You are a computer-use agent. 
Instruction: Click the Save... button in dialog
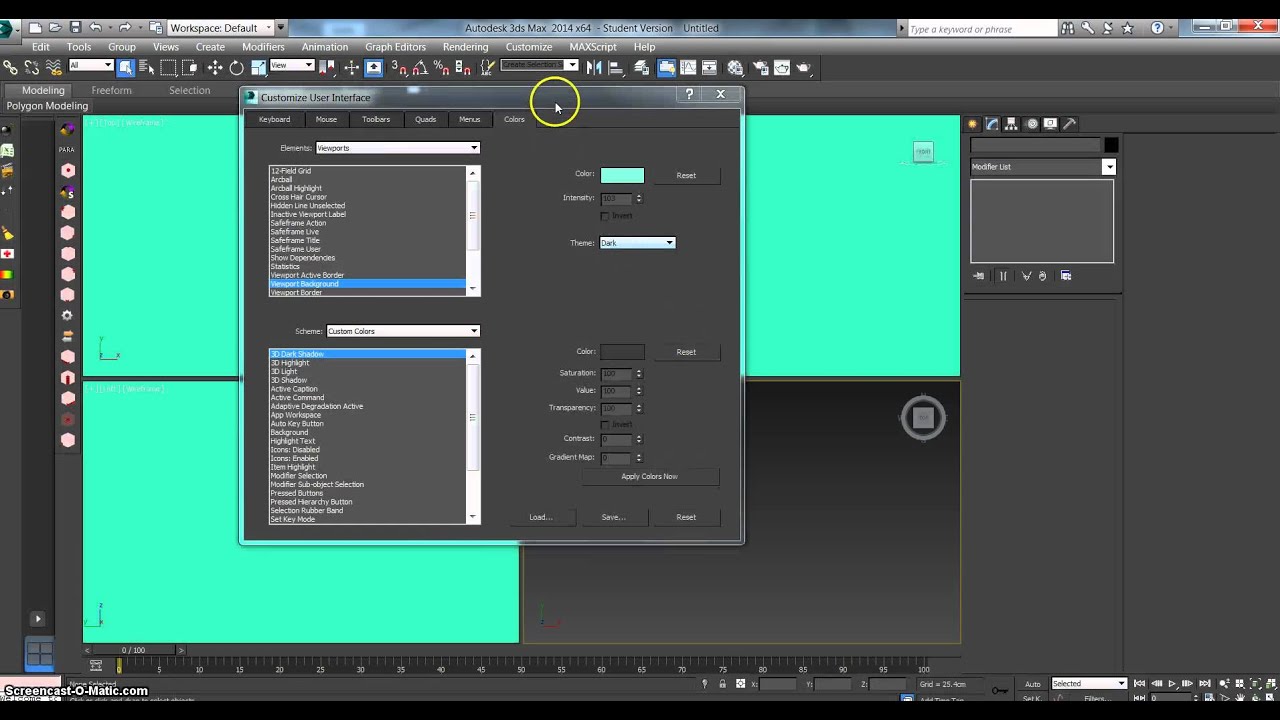[613, 517]
